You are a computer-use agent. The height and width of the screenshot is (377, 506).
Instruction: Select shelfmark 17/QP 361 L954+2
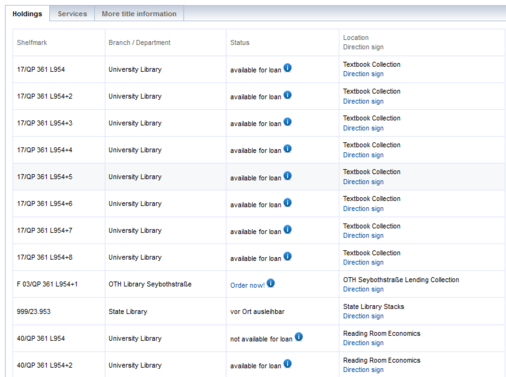coord(44,96)
